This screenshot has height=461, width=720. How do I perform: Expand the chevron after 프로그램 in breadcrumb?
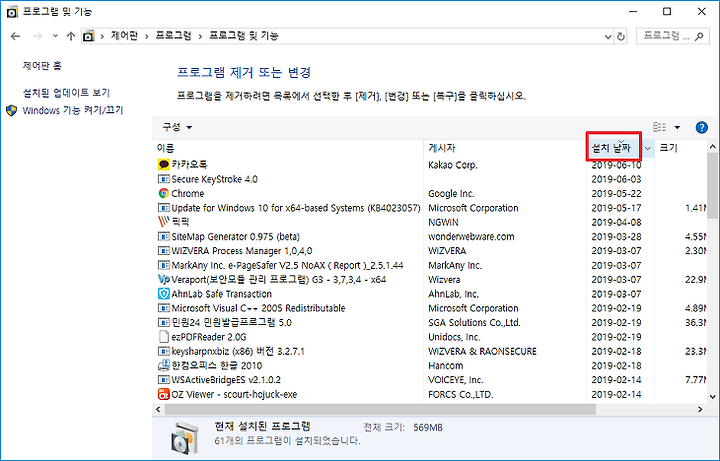click(x=200, y=36)
